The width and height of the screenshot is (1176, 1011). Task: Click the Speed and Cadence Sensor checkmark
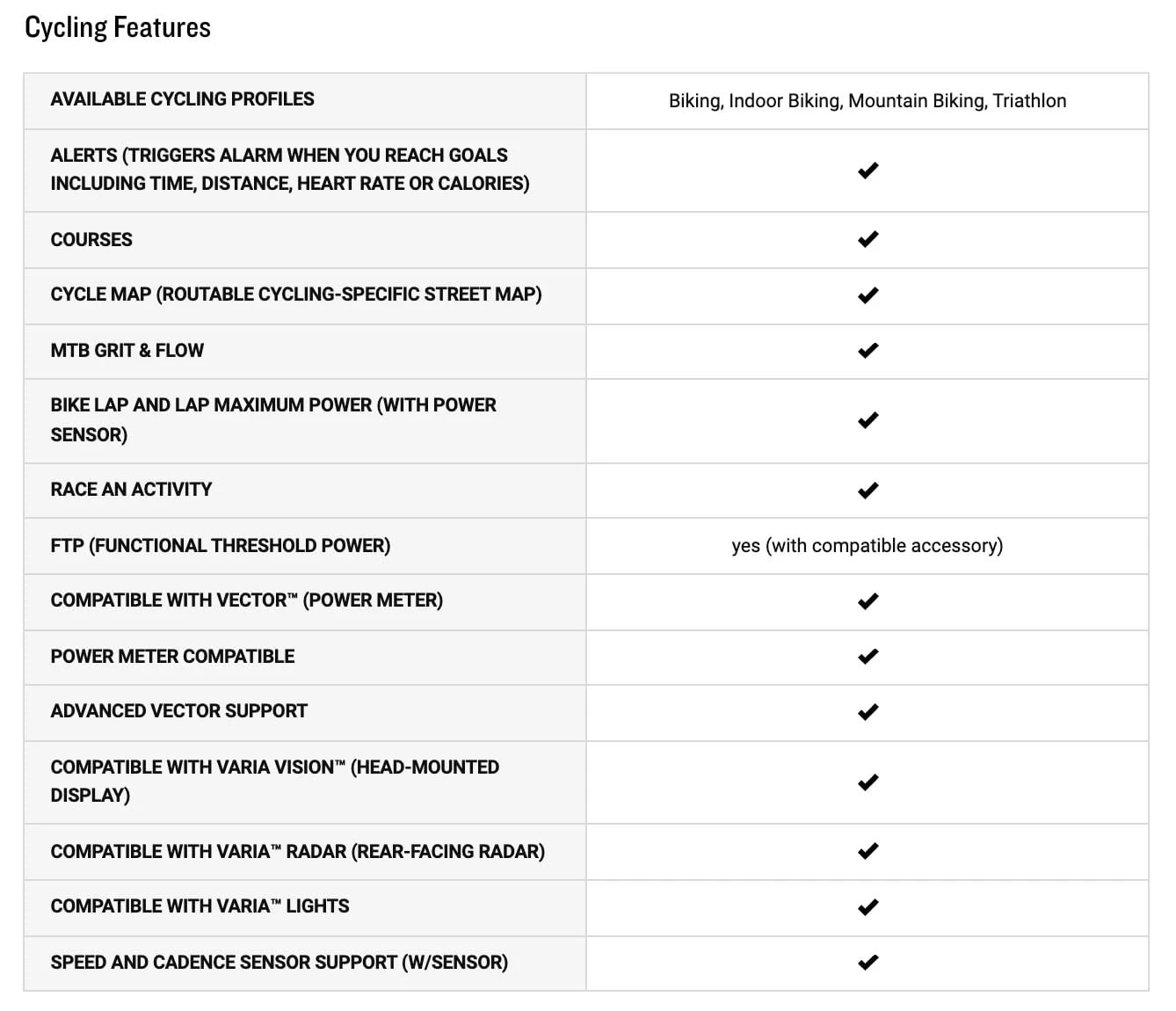coord(867,963)
